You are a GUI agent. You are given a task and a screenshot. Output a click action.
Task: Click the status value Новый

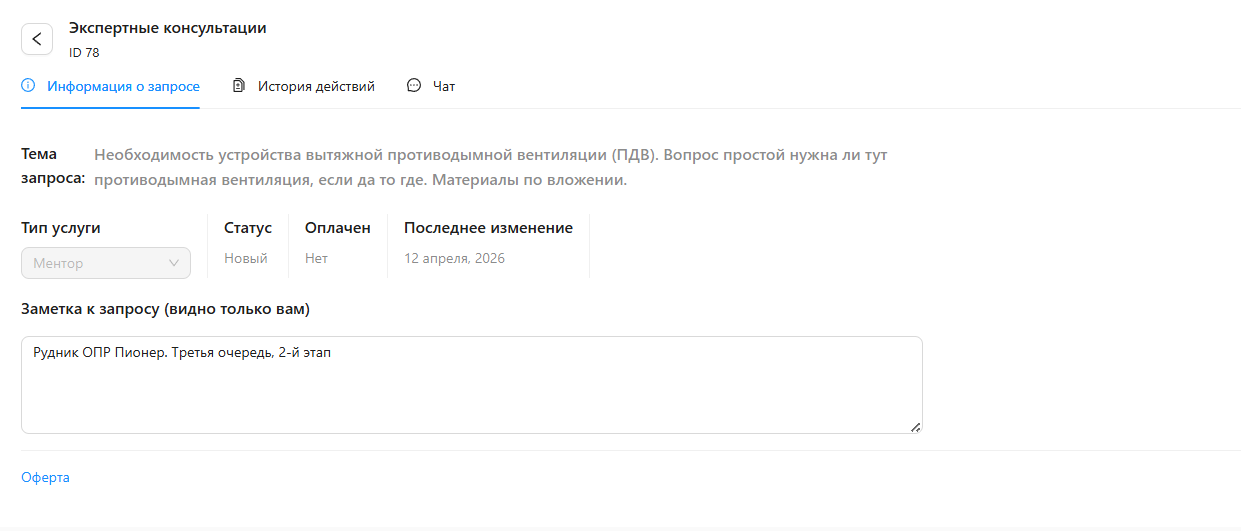(246, 258)
